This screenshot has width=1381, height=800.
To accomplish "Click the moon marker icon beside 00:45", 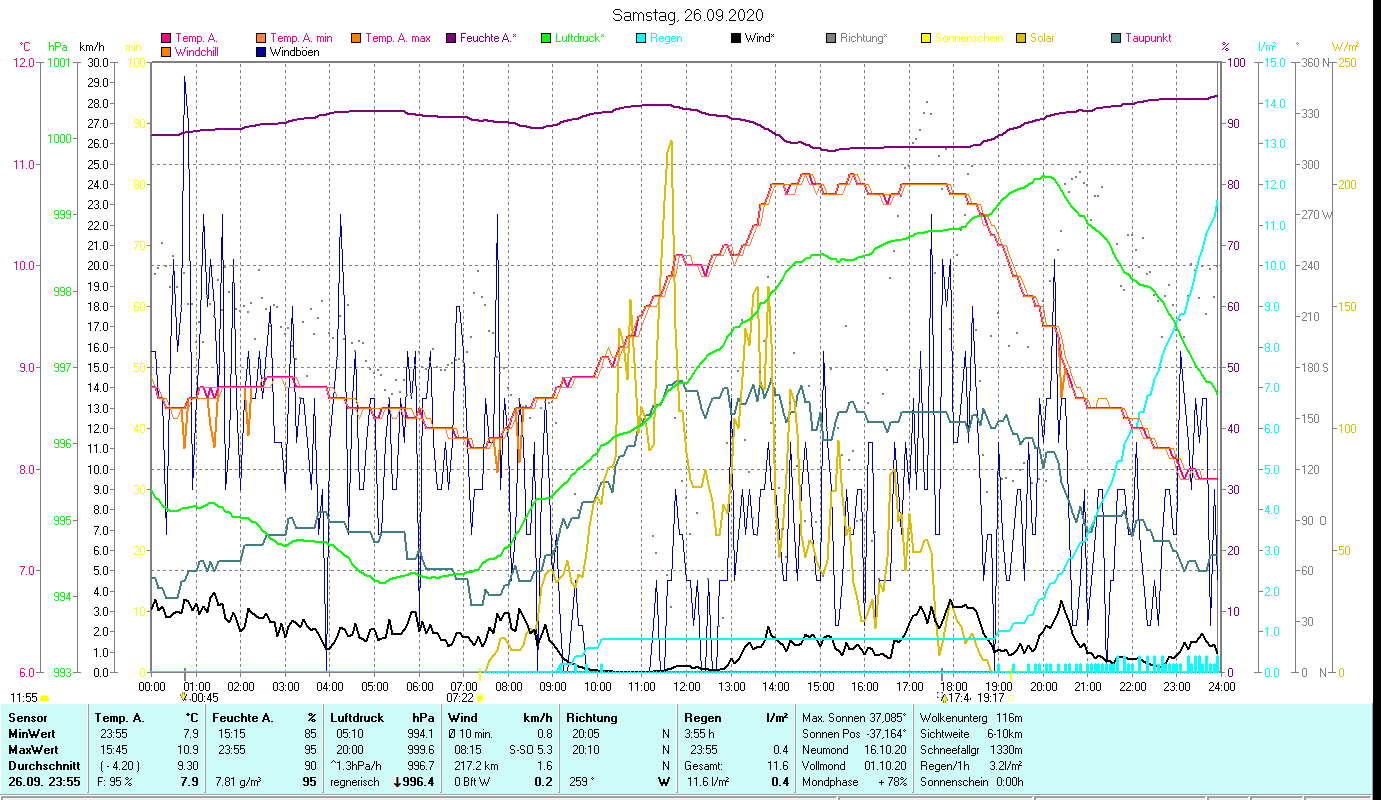I will coord(183,697).
